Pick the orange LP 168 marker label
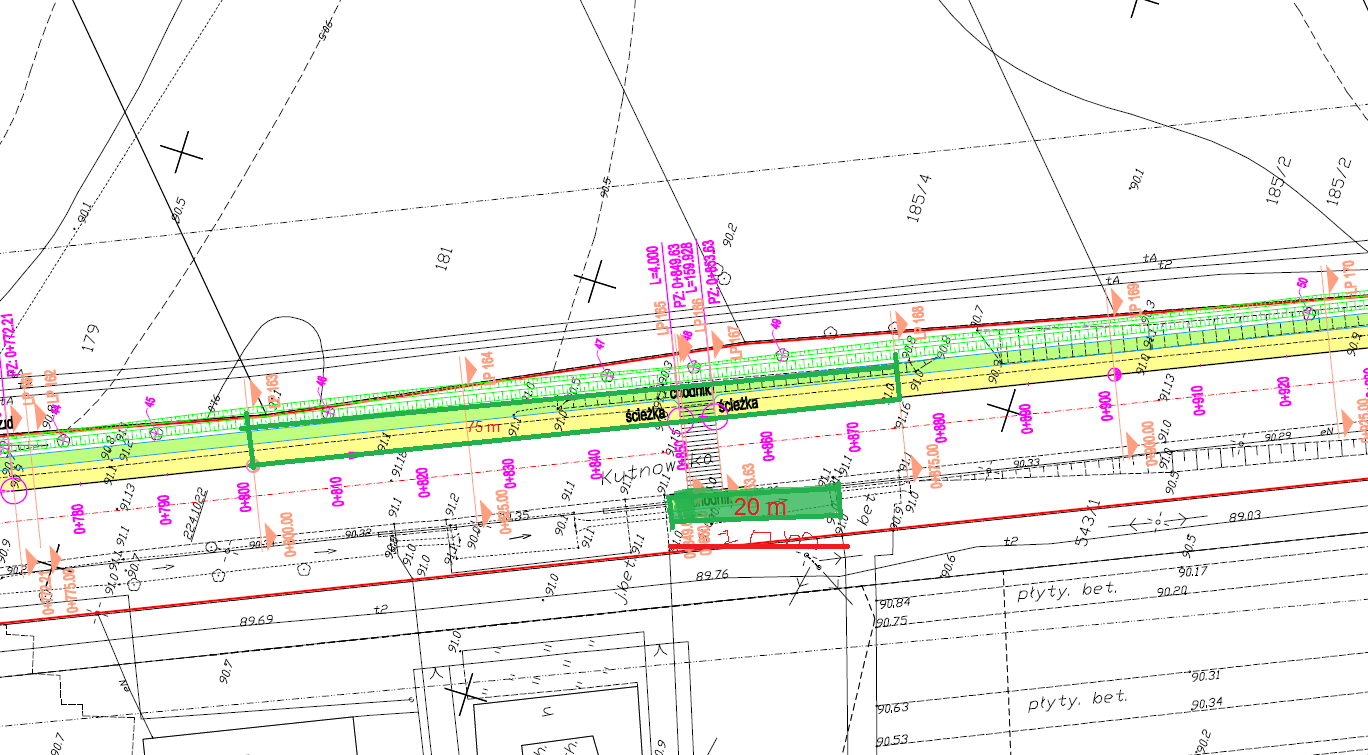 click(918, 323)
